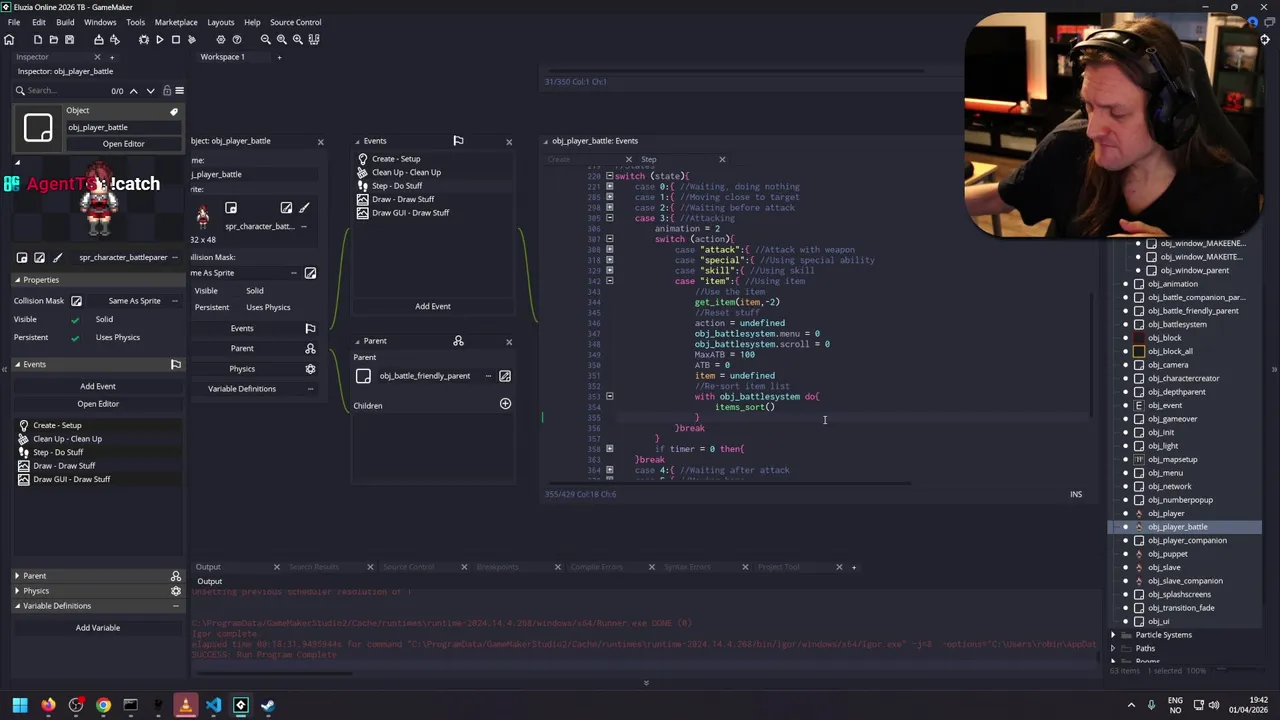Screen dimensions: 1280x720
Task: Toggle Solid in the object editor window
Action: tap(255, 291)
